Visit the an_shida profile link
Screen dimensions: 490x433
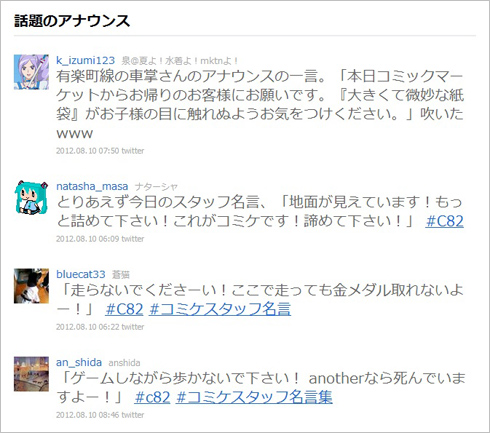tap(79, 362)
